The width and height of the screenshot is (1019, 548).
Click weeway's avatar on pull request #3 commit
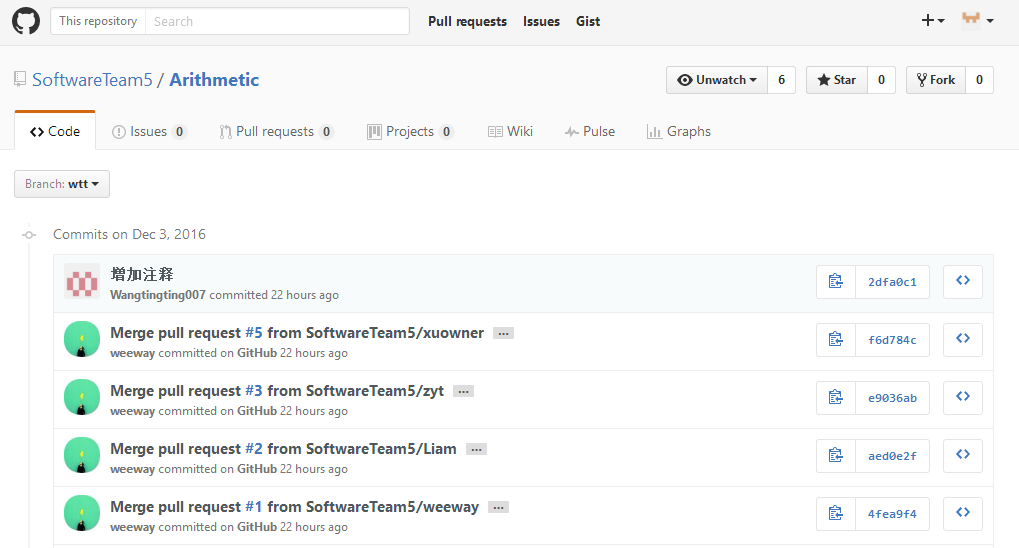click(82, 397)
